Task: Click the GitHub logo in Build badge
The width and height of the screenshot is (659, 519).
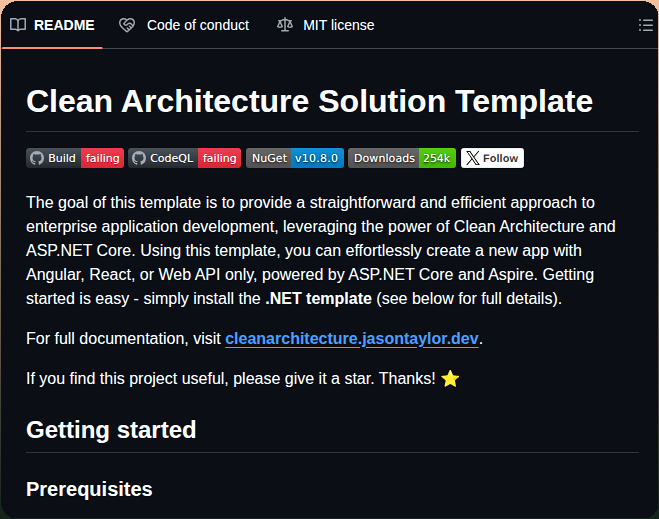Action: click(x=37, y=158)
